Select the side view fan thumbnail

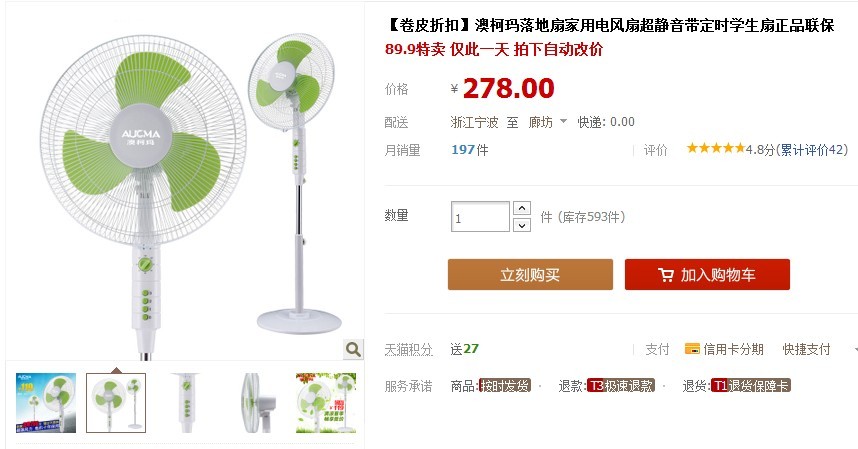click(x=256, y=403)
